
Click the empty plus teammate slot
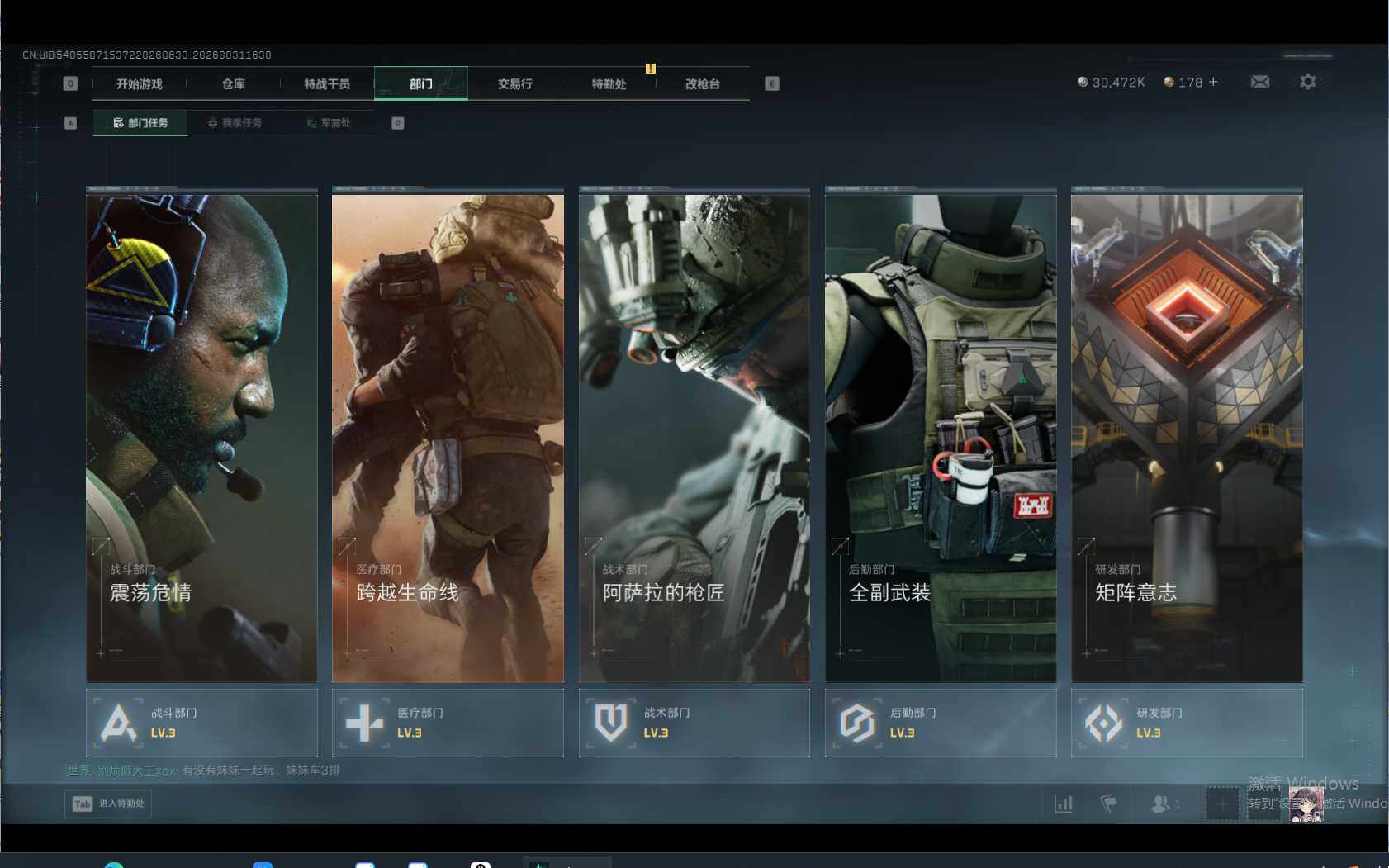(x=1222, y=804)
